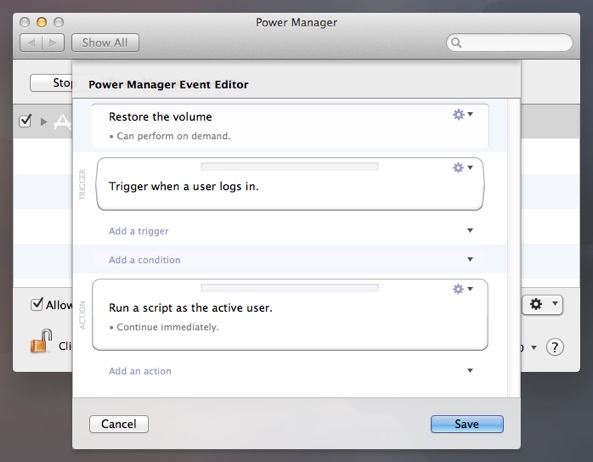Select the 'Trigger when a user logs in.' text

point(183,186)
